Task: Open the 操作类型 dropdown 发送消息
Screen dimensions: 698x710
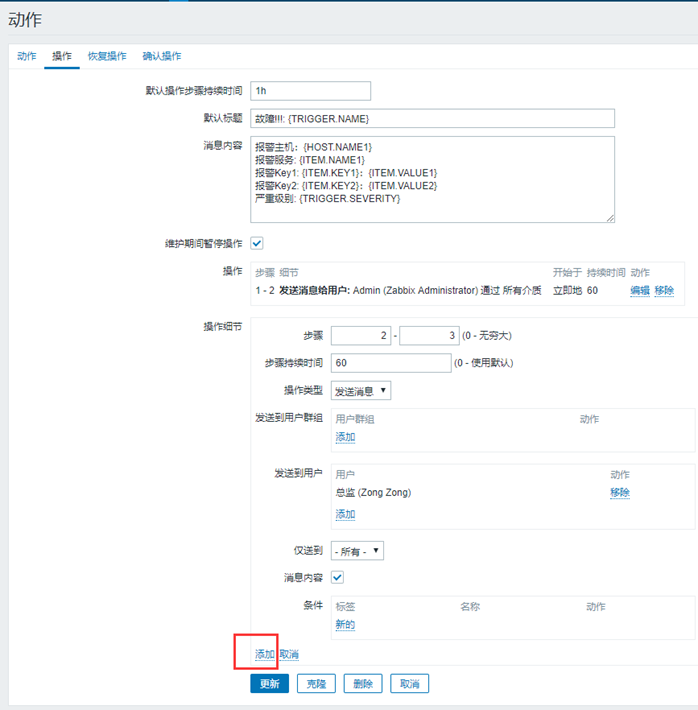Action: pyautogui.click(x=361, y=390)
